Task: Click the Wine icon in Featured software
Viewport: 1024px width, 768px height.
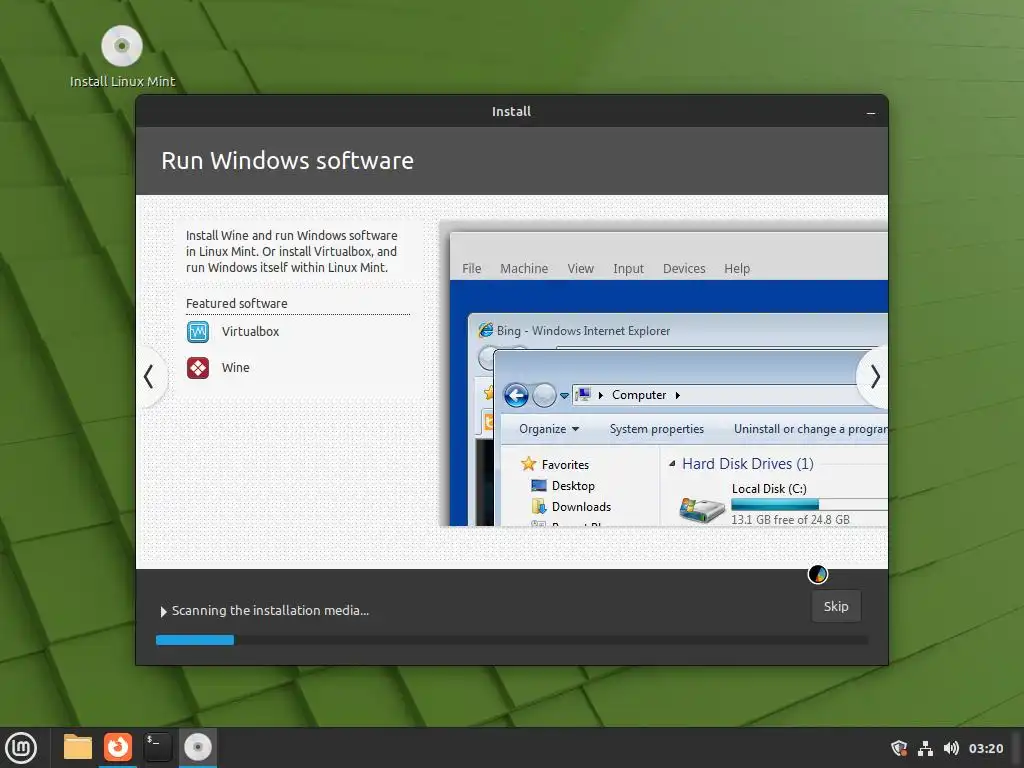Action: (198, 368)
